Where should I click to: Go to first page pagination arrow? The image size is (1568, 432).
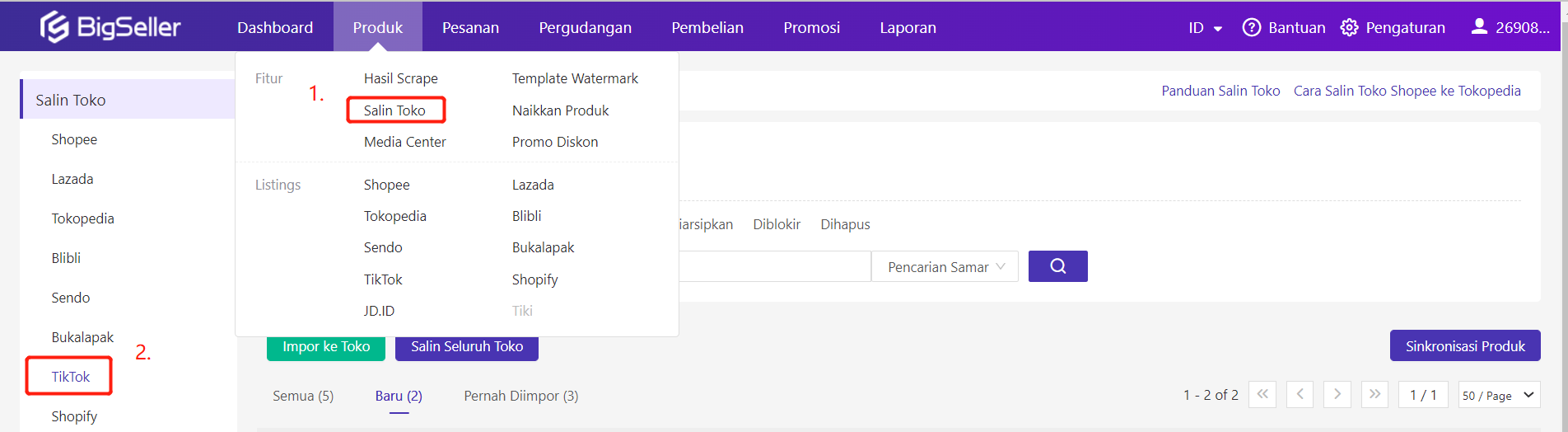[1262, 395]
